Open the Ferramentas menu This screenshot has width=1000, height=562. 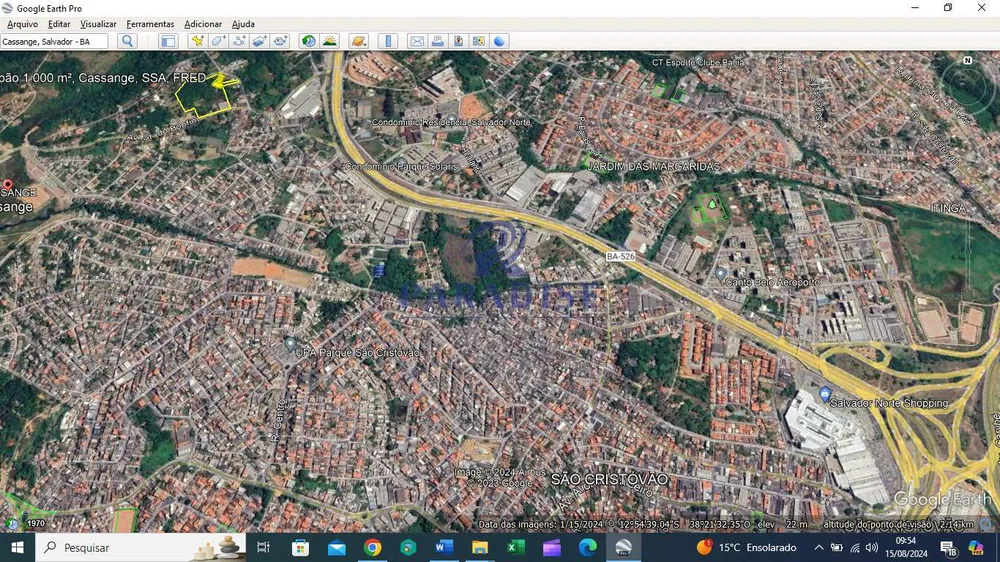coord(150,24)
